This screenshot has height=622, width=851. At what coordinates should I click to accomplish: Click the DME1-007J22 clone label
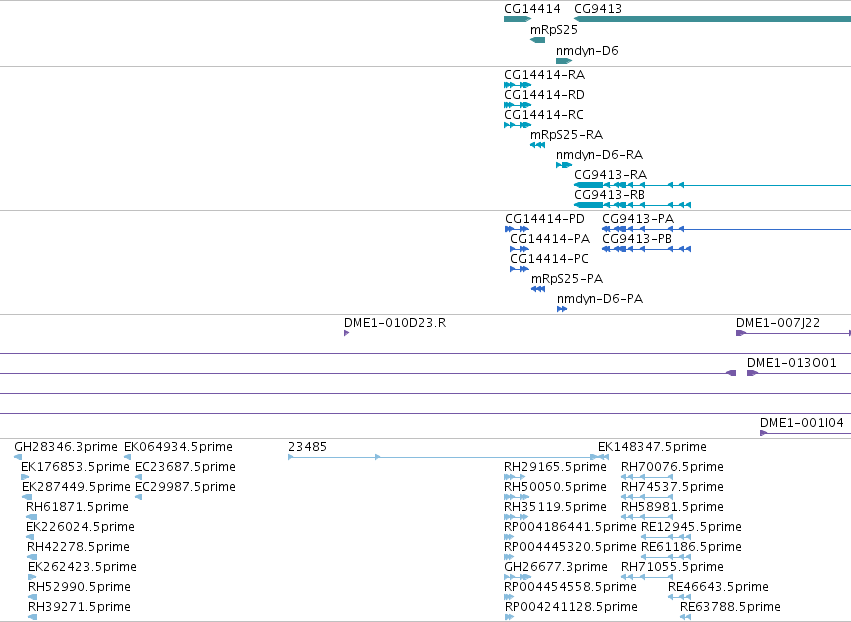pyautogui.click(x=778, y=323)
